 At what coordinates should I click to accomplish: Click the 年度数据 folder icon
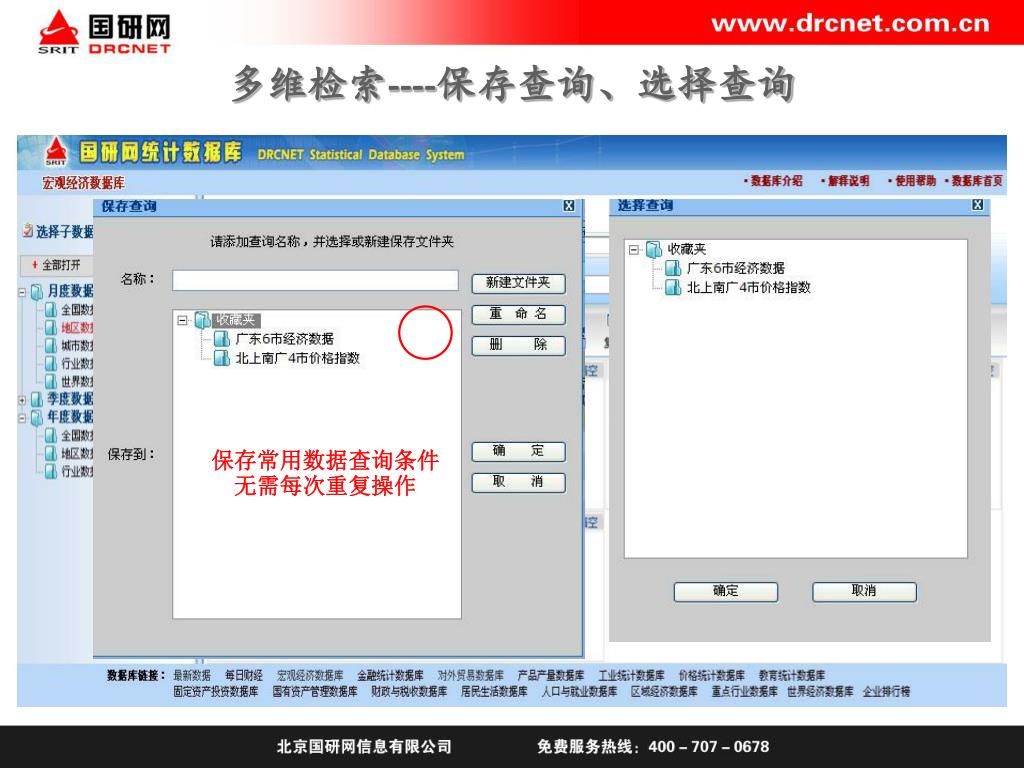click(37, 417)
